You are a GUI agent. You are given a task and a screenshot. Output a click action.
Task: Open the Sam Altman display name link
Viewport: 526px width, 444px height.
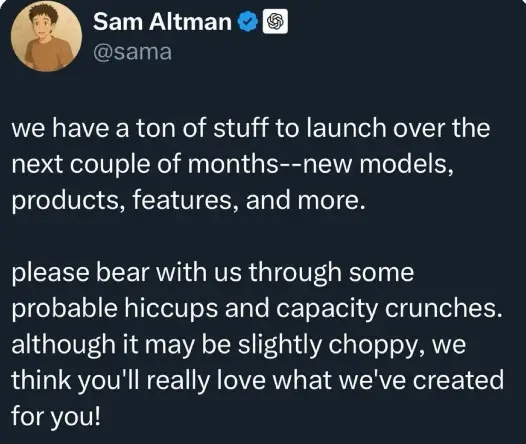[x=162, y=22]
